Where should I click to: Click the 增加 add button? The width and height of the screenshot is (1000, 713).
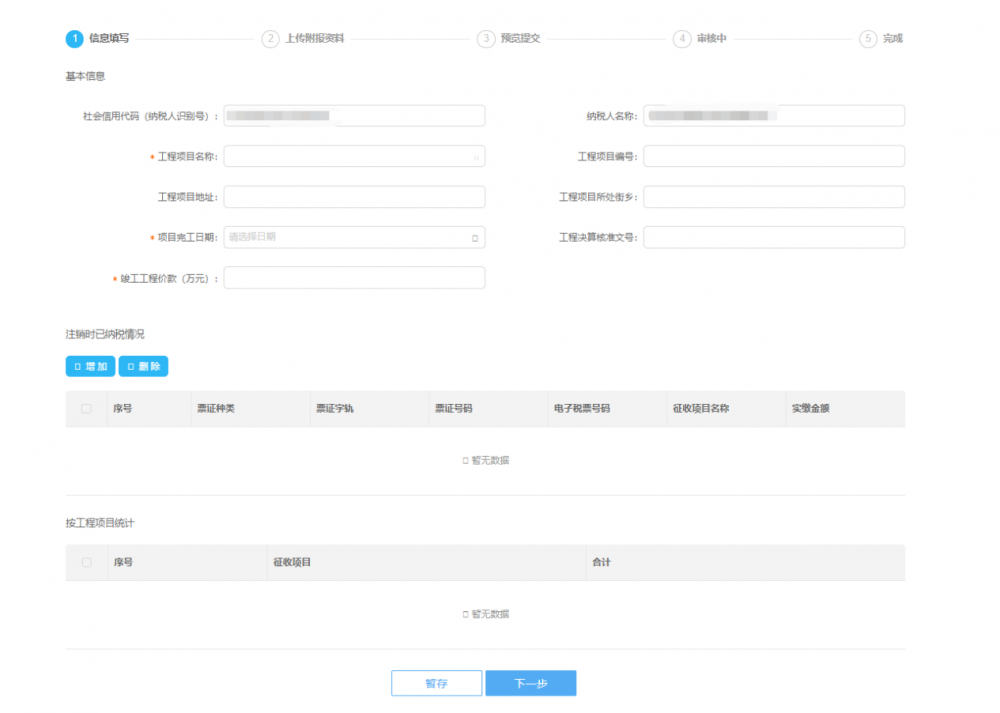(90, 367)
